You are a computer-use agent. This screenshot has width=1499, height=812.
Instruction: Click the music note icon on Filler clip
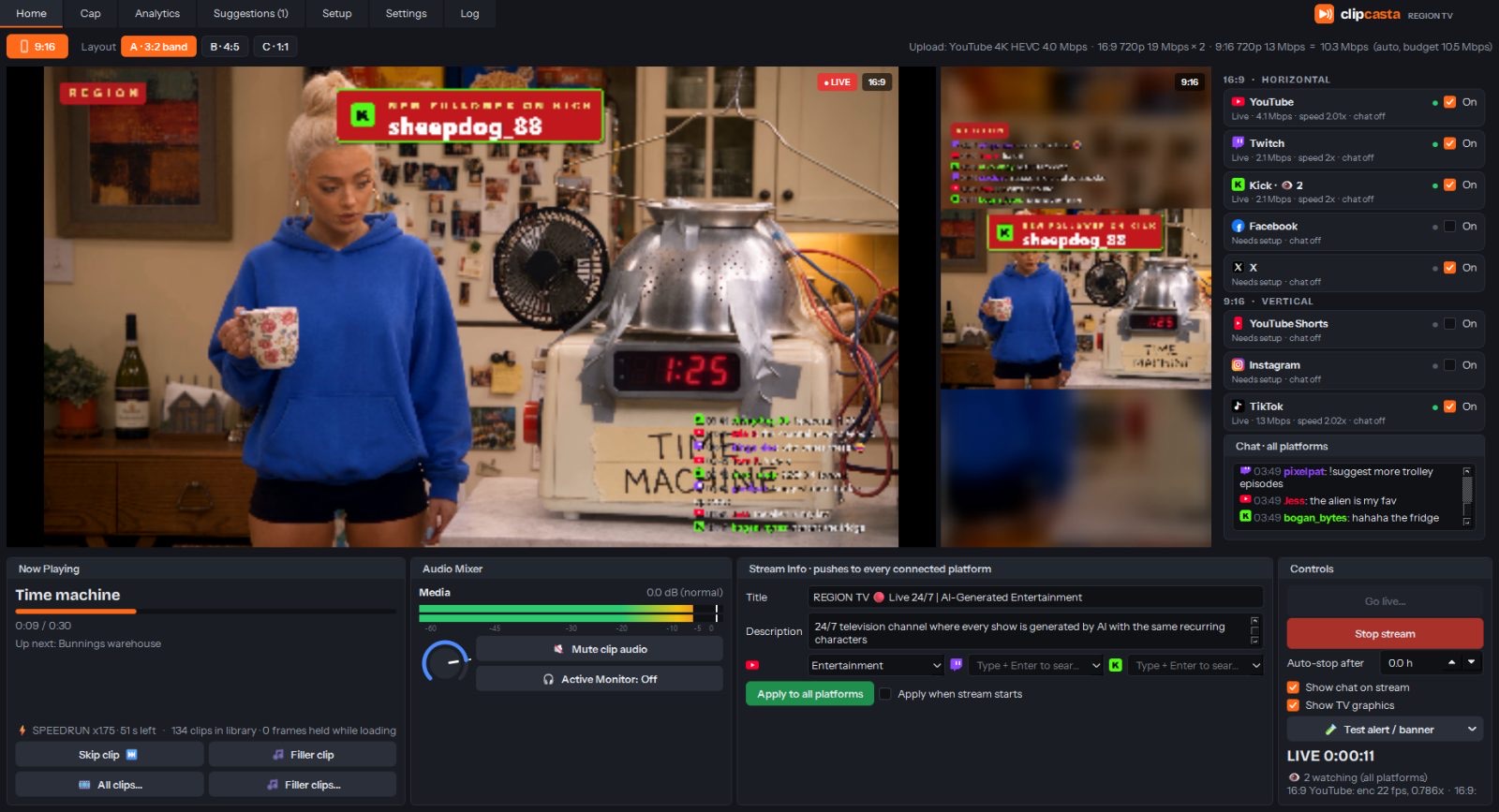tap(278, 755)
